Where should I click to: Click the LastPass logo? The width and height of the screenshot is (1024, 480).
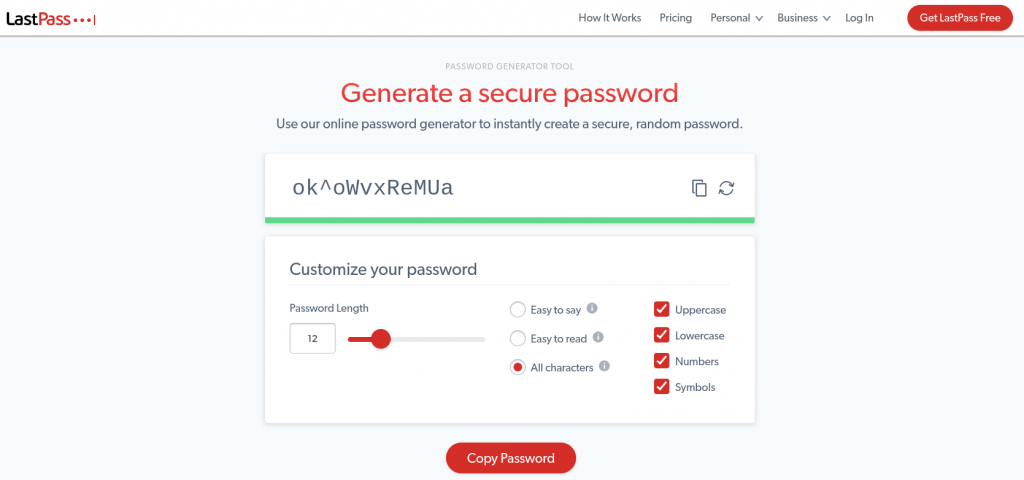click(50, 18)
